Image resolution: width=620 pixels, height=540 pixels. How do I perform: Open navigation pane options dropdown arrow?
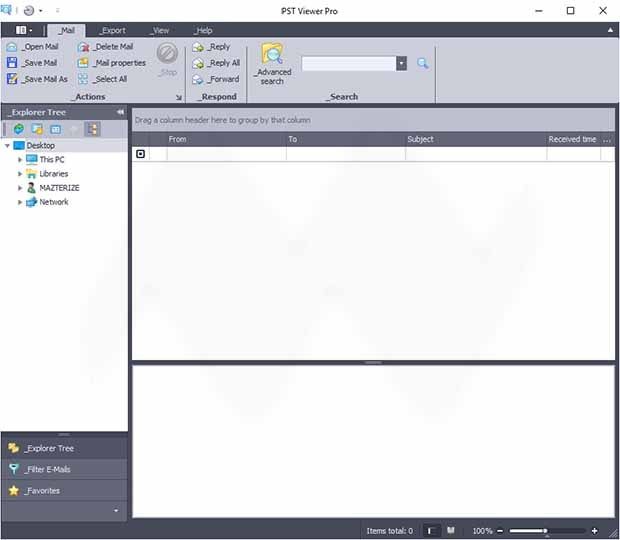point(115,510)
